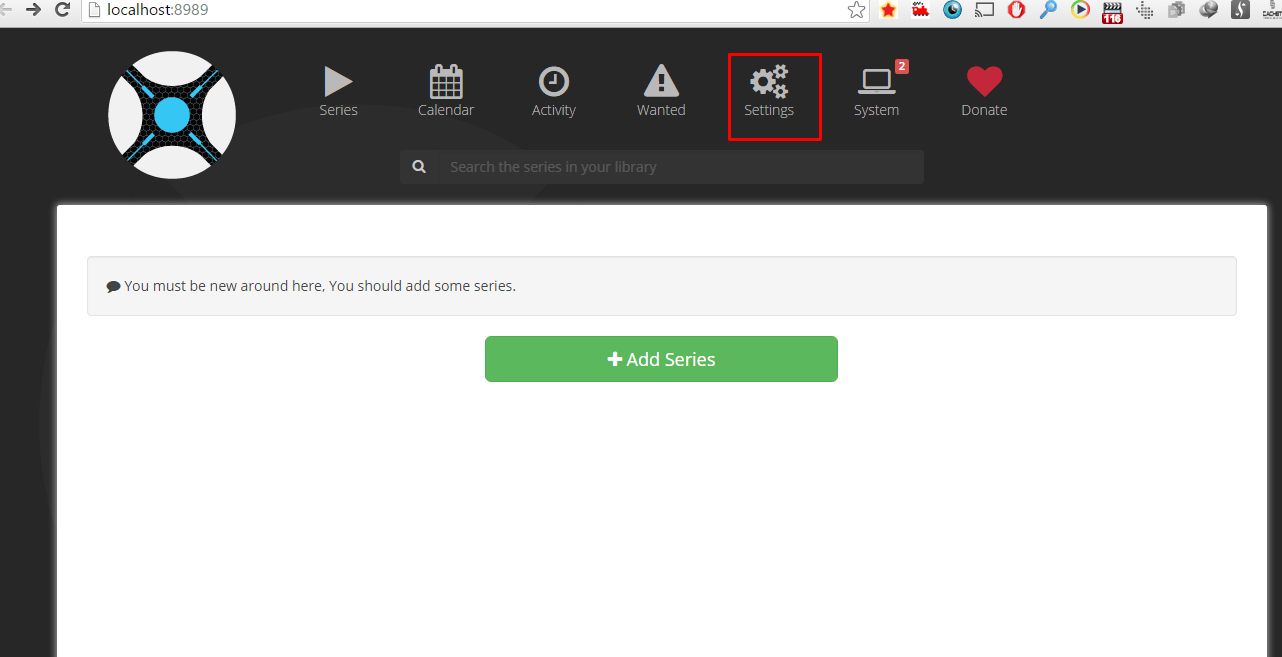Click the search magnifier icon

419,167
